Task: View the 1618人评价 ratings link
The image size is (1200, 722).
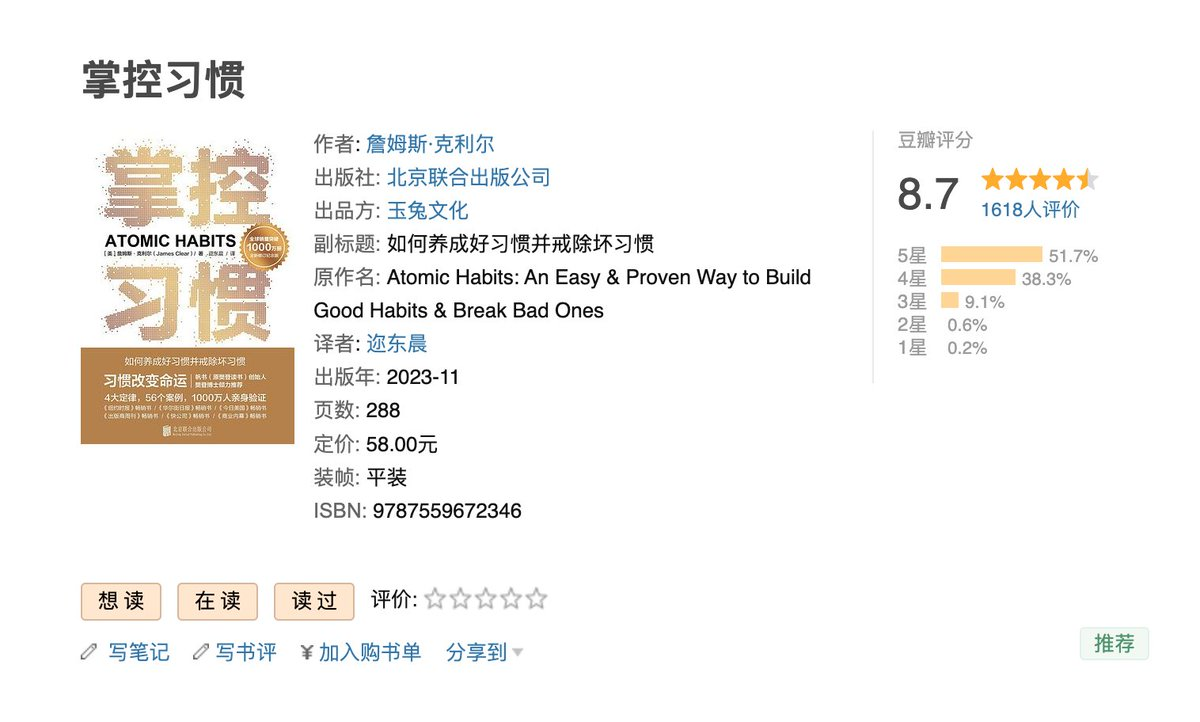Action: (1030, 210)
